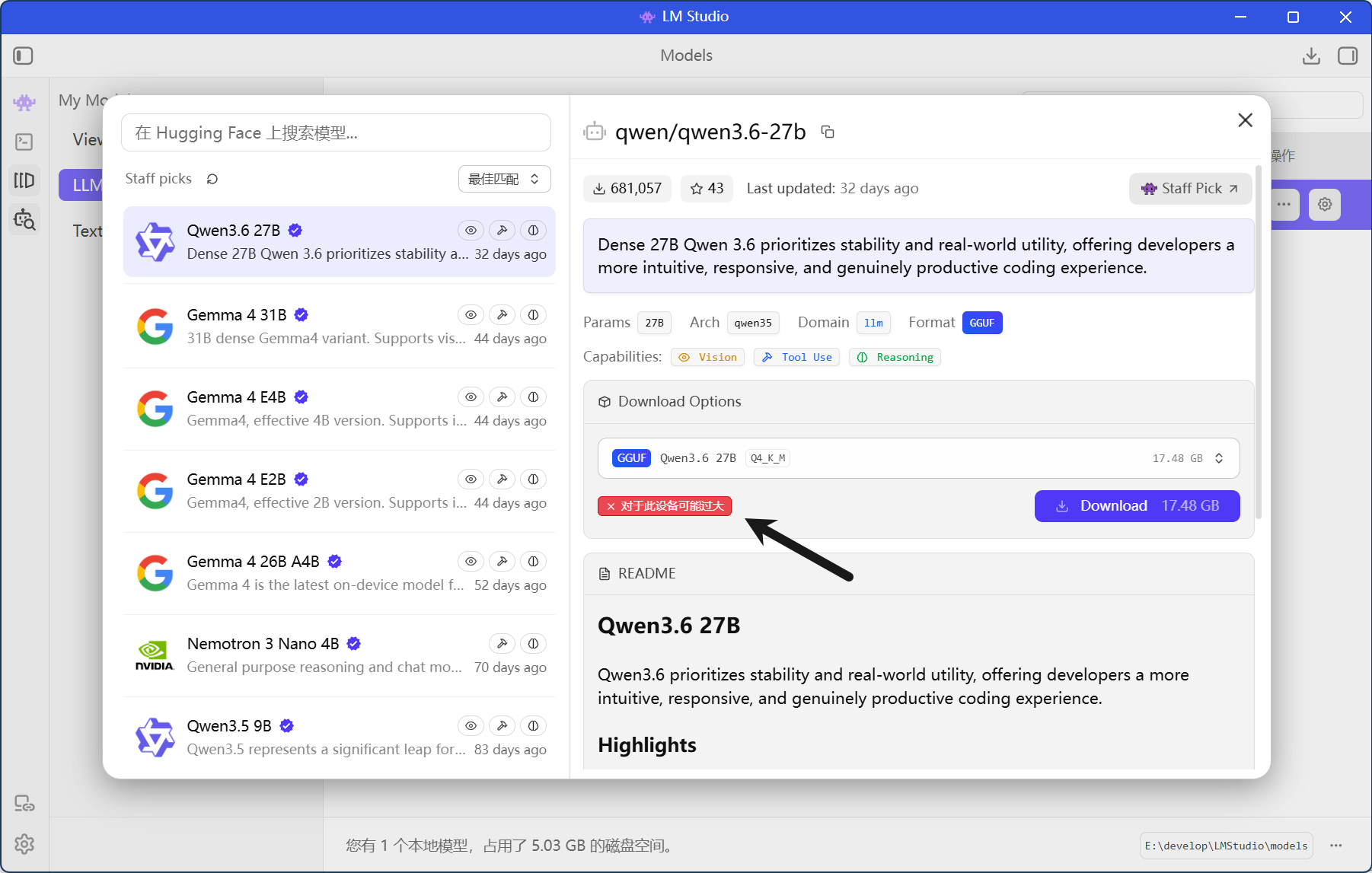Open the downloads icon in header
This screenshot has width=1372, height=873.
[x=1311, y=56]
